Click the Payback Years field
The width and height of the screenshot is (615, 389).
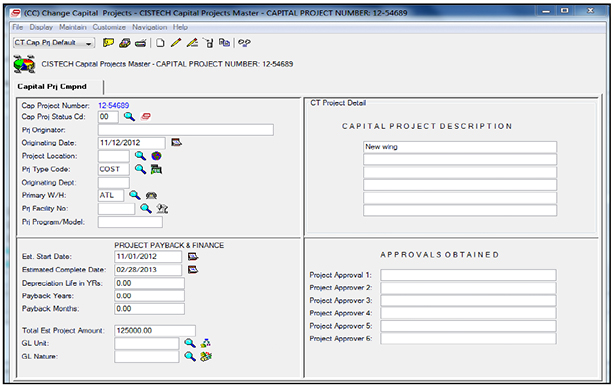coord(149,296)
